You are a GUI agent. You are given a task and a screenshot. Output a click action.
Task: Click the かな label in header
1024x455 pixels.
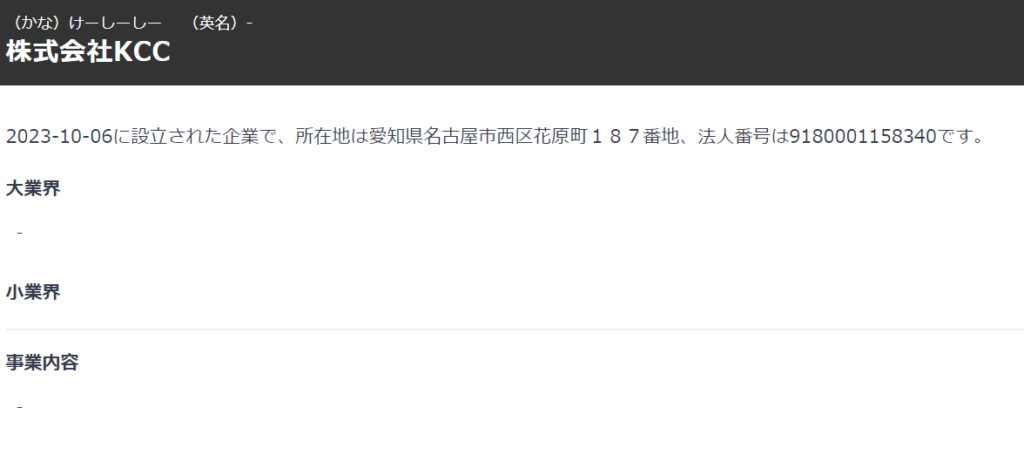(42, 23)
